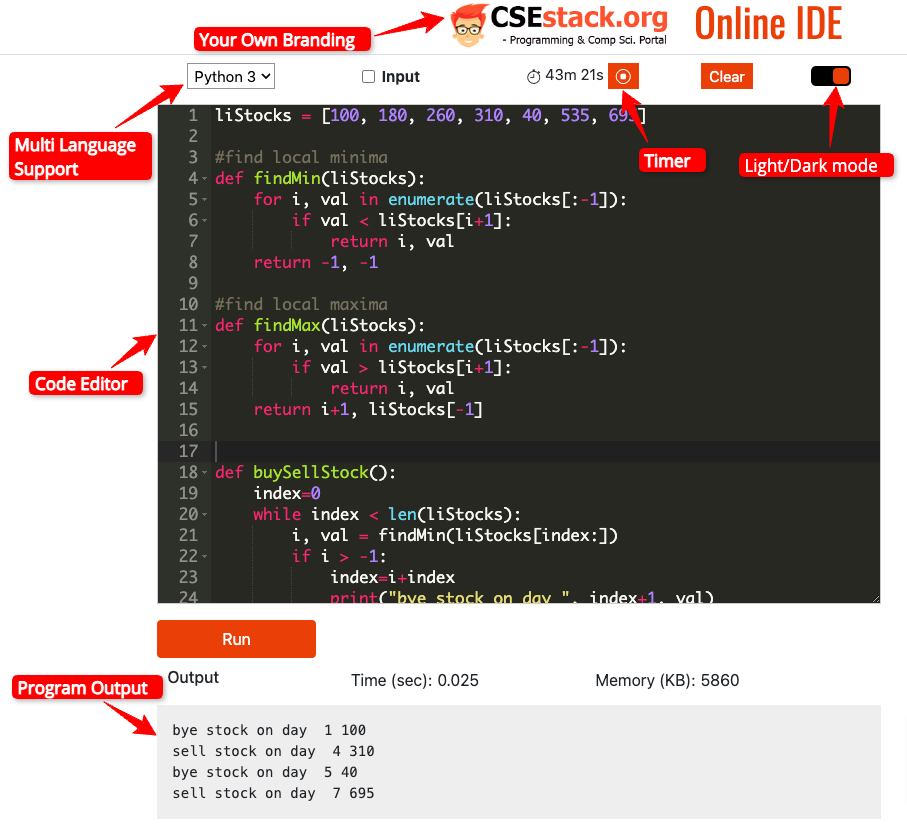Collapse the fold arrow at line 22
The width and height of the screenshot is (907, 831).
tap(205, 556)
